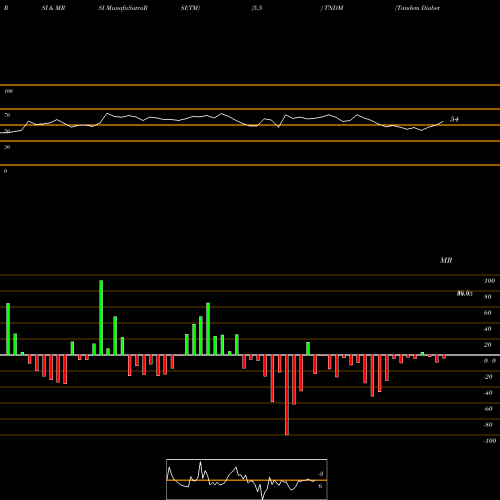Screen dimensions: 500x500
Task: Click the RSI axis label 30
Action: [7, 147]
